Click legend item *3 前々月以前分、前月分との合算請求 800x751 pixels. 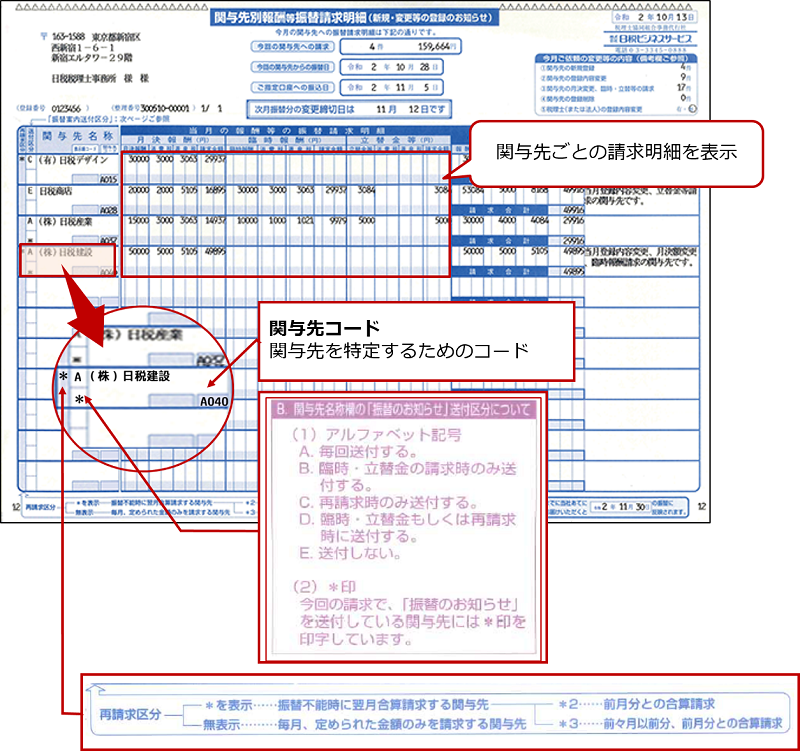coord(670,723)
